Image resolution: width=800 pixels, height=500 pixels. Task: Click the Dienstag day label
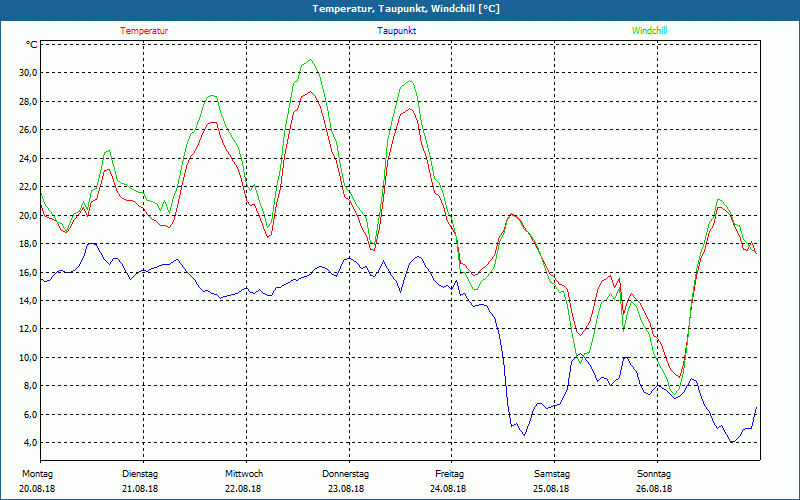click(x=140, y=474)
